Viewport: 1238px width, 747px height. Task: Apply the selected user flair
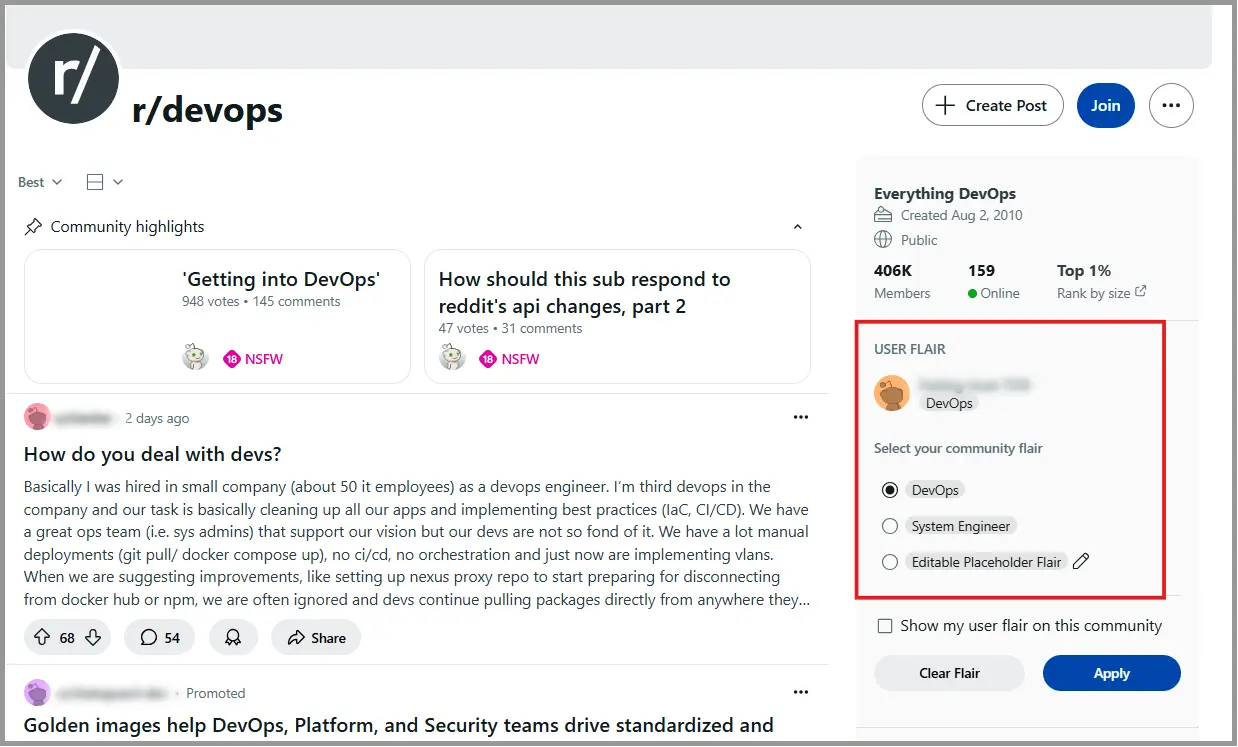tap(1111, 673)
